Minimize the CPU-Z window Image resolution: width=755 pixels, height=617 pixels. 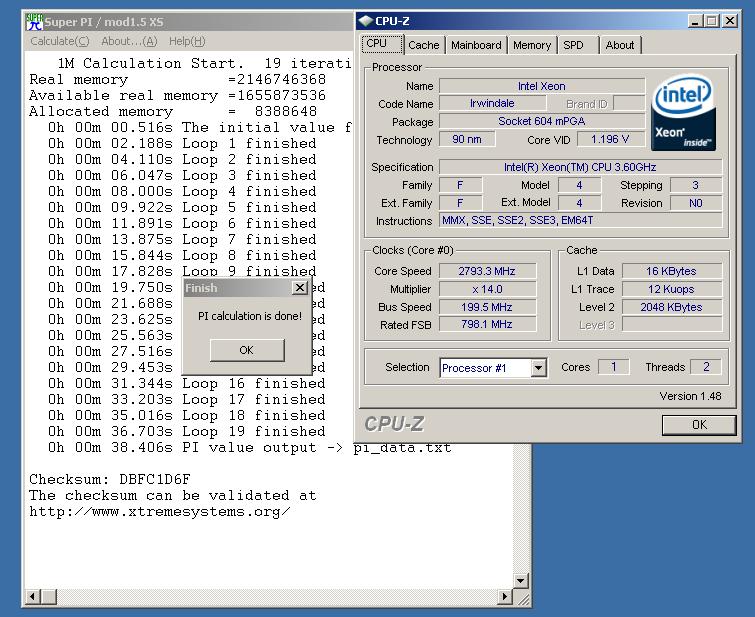click(695, 21)
